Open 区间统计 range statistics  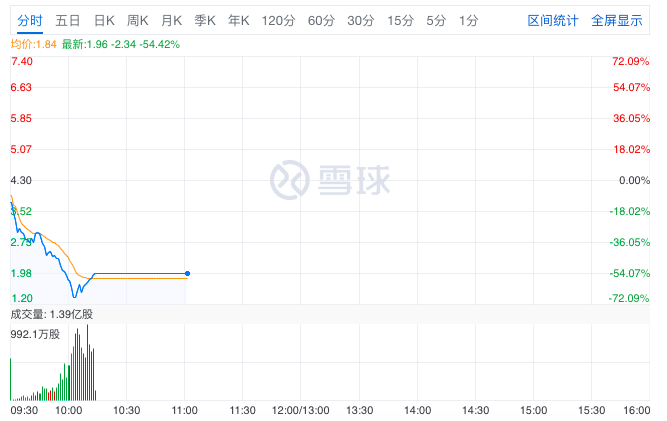553,20
